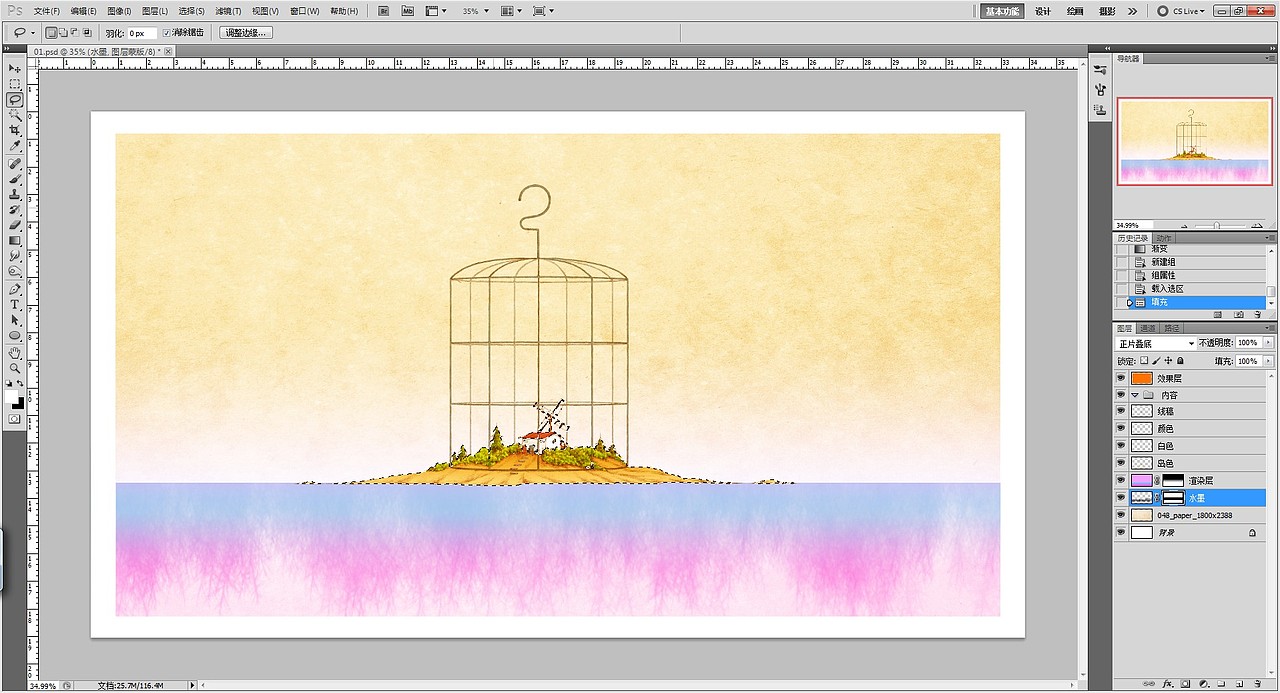Screen dimensions: 1280x693
Task: Switch to 绘画 workspace
Action: (1075, 11)
